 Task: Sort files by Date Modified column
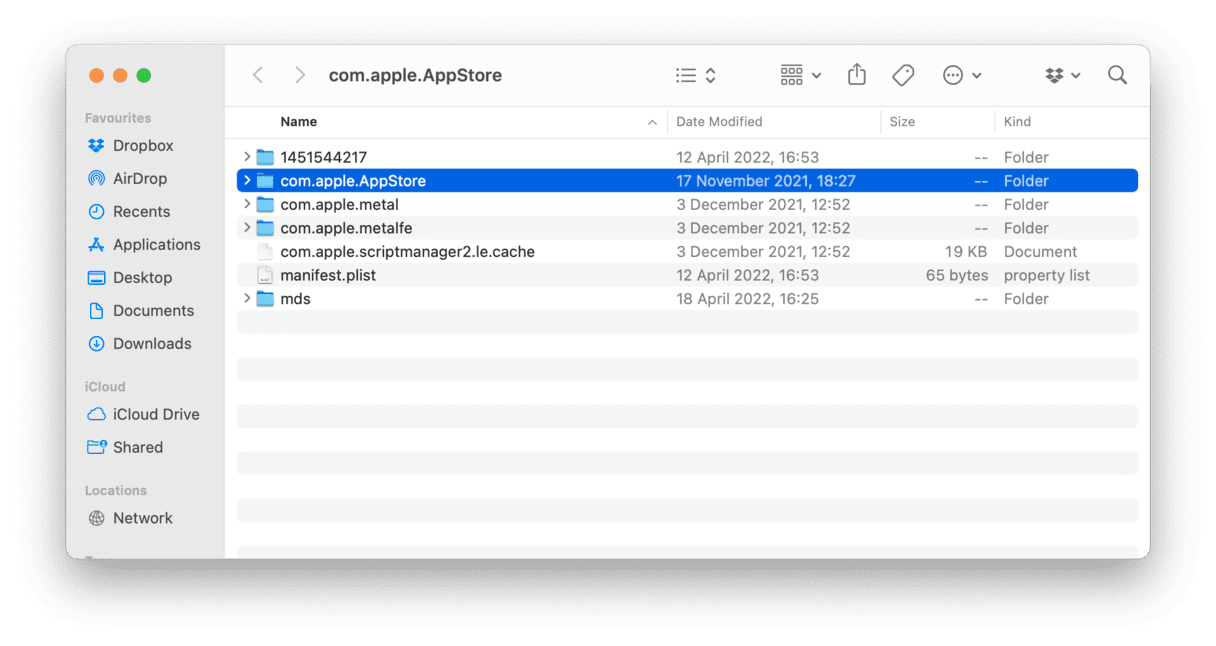719,122
